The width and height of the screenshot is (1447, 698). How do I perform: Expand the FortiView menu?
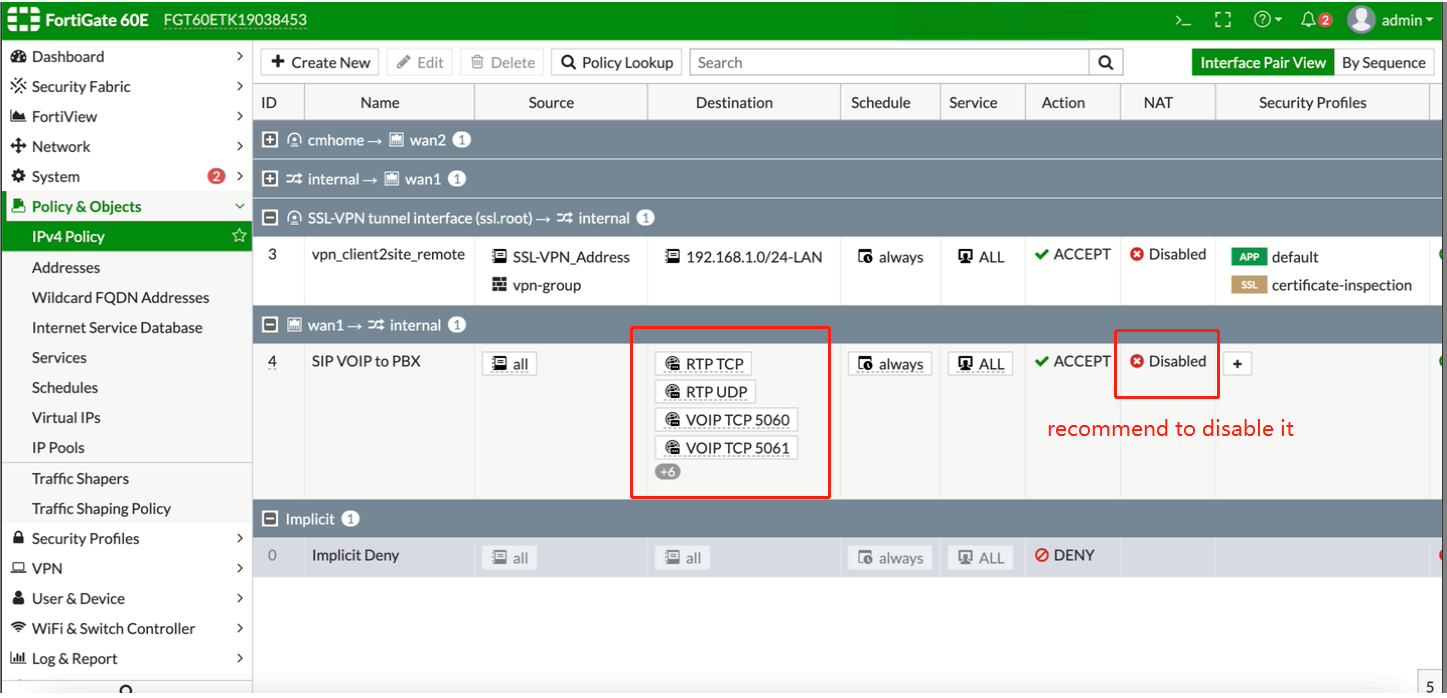point(126,116)
